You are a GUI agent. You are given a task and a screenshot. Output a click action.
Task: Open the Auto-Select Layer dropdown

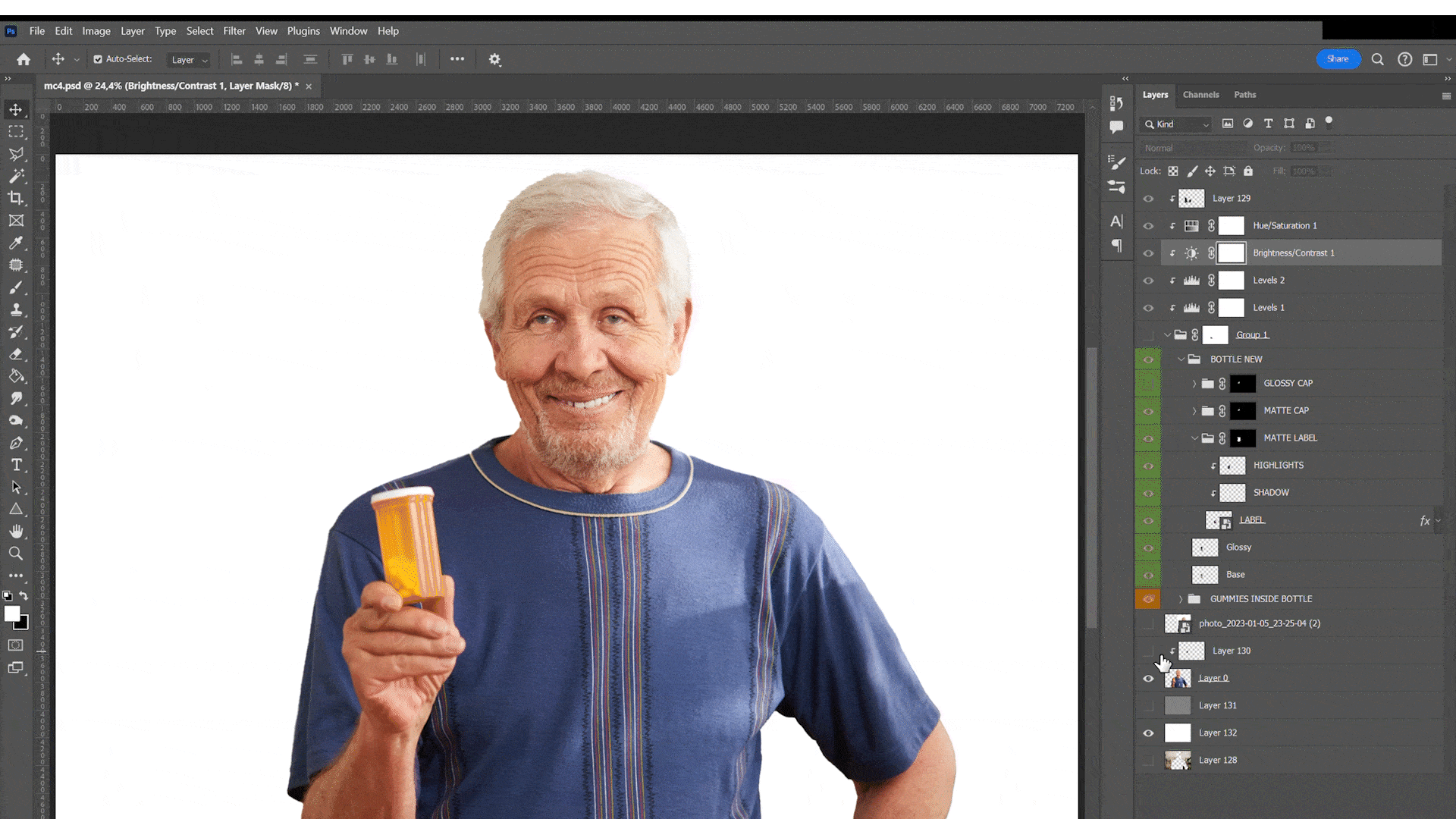pyautogui.click(x=189, y=60)
